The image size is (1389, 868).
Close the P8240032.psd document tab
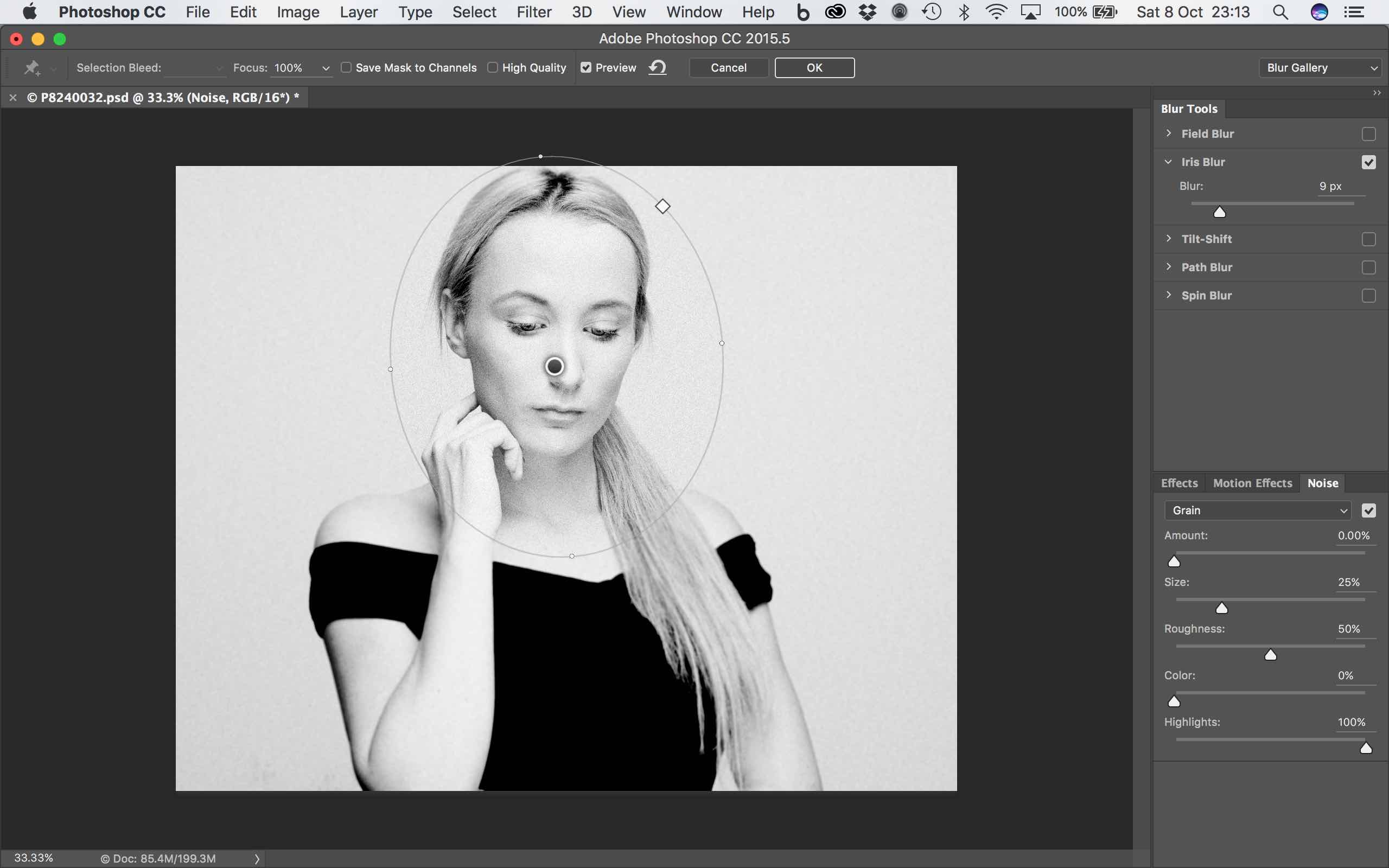(12, 98)
